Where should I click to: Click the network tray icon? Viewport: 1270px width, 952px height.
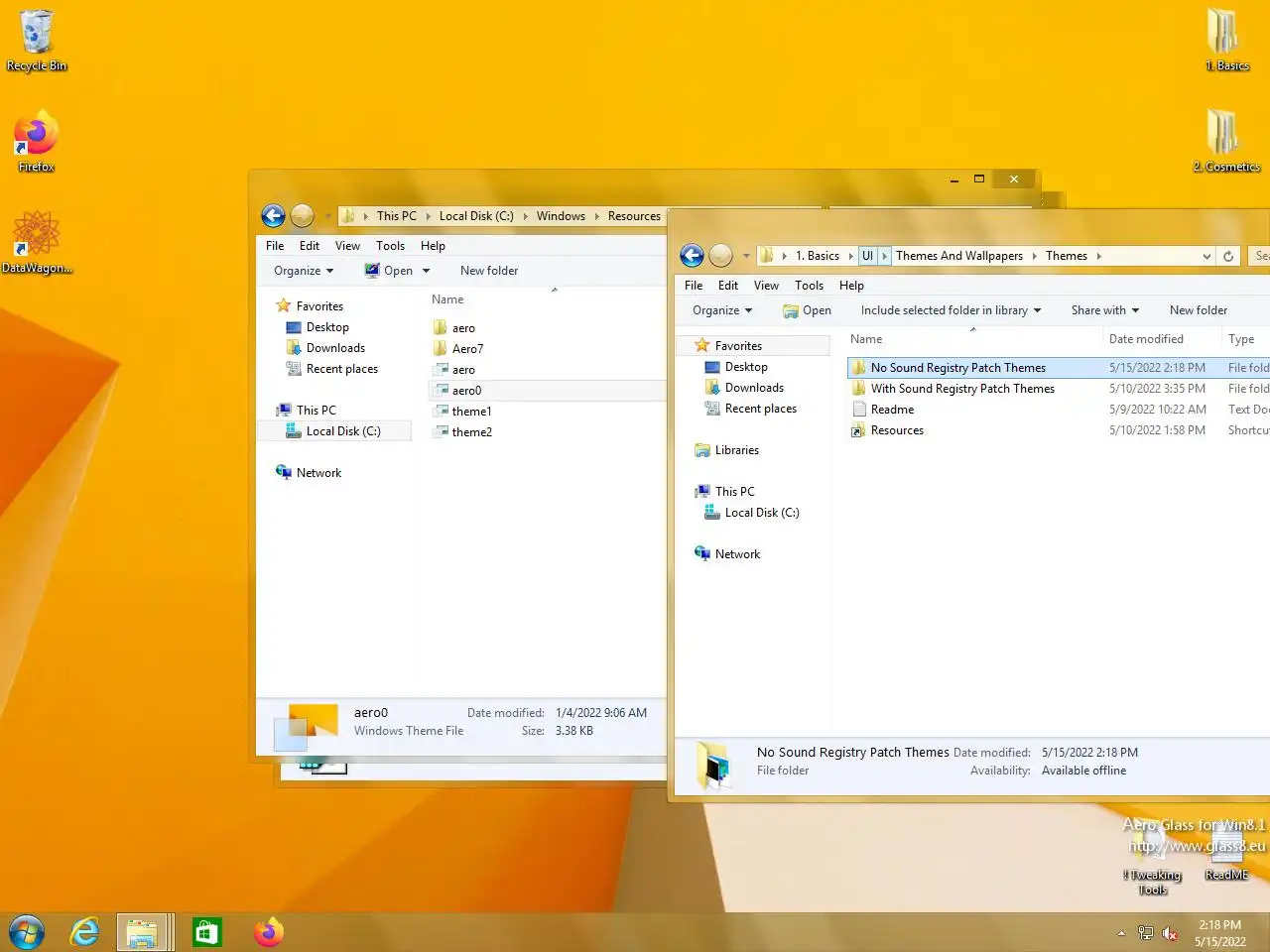pos(1146,933)
